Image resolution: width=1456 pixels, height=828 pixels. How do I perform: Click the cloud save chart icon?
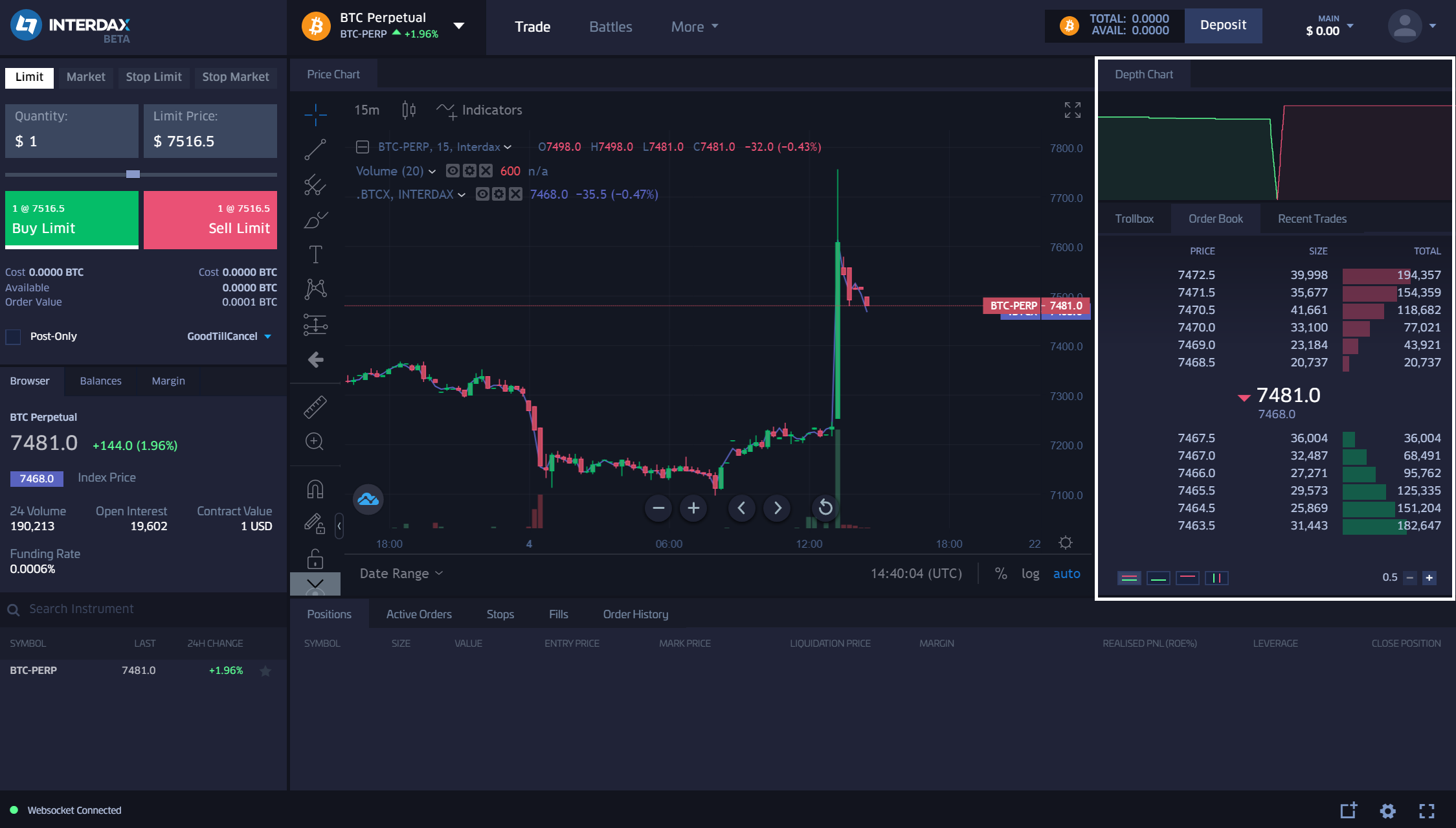(x=368, y=499)
